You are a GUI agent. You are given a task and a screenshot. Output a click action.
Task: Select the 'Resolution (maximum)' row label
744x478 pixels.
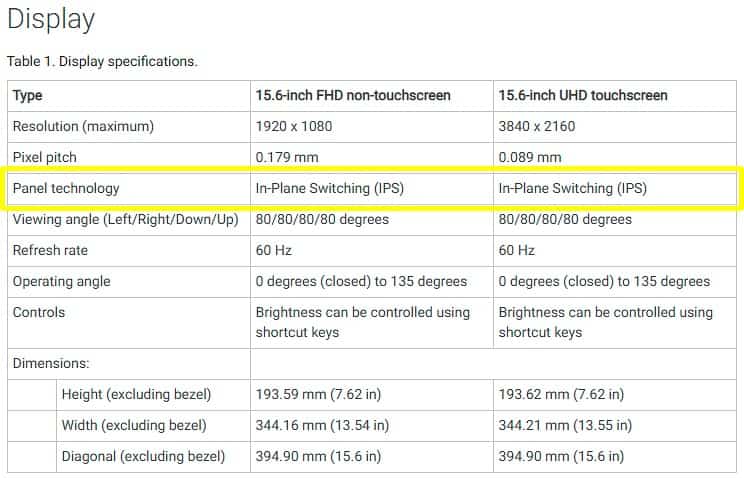tap(84, 126)
